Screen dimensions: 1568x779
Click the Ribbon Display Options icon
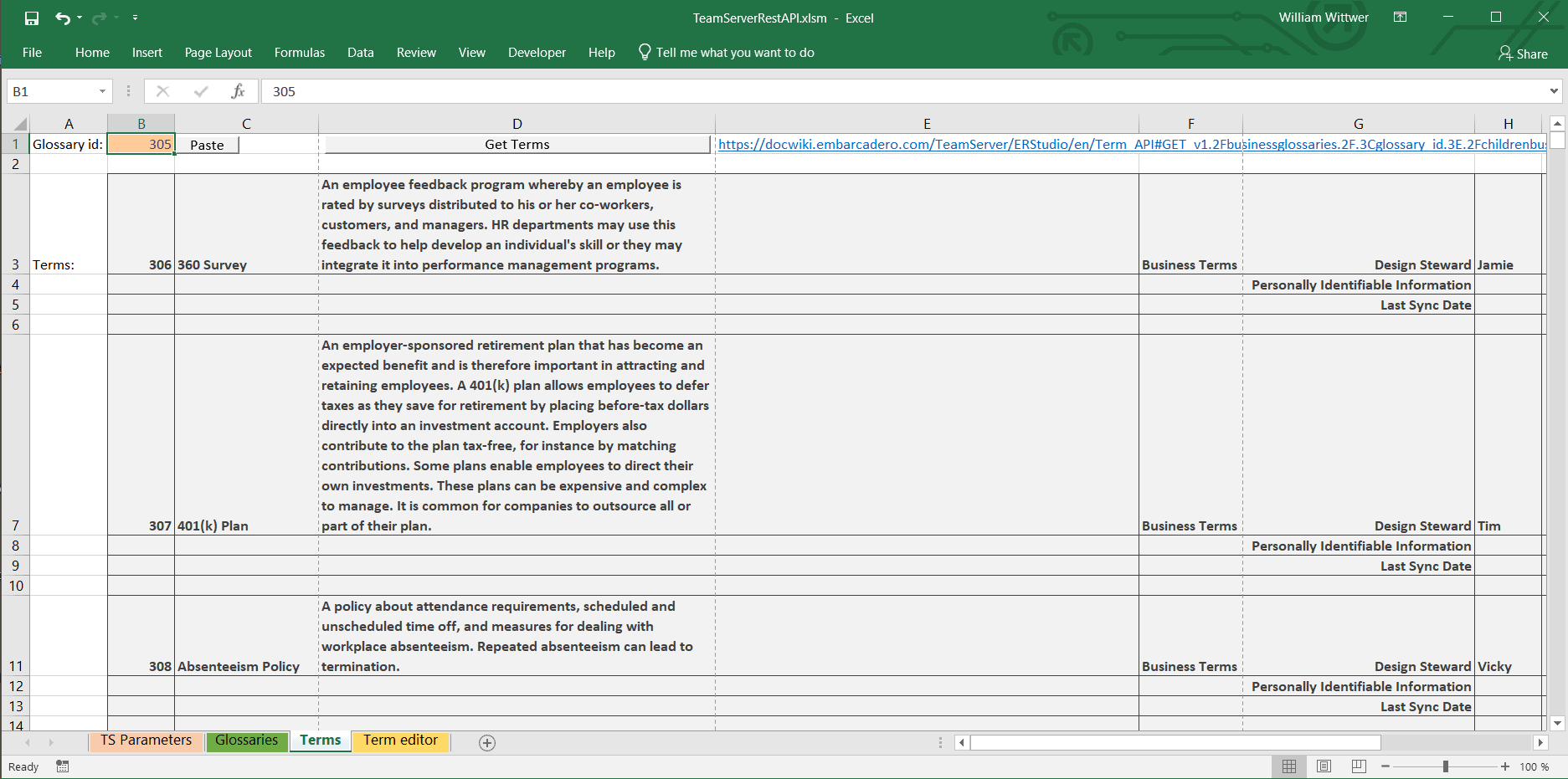click(x=1400, y=17)
